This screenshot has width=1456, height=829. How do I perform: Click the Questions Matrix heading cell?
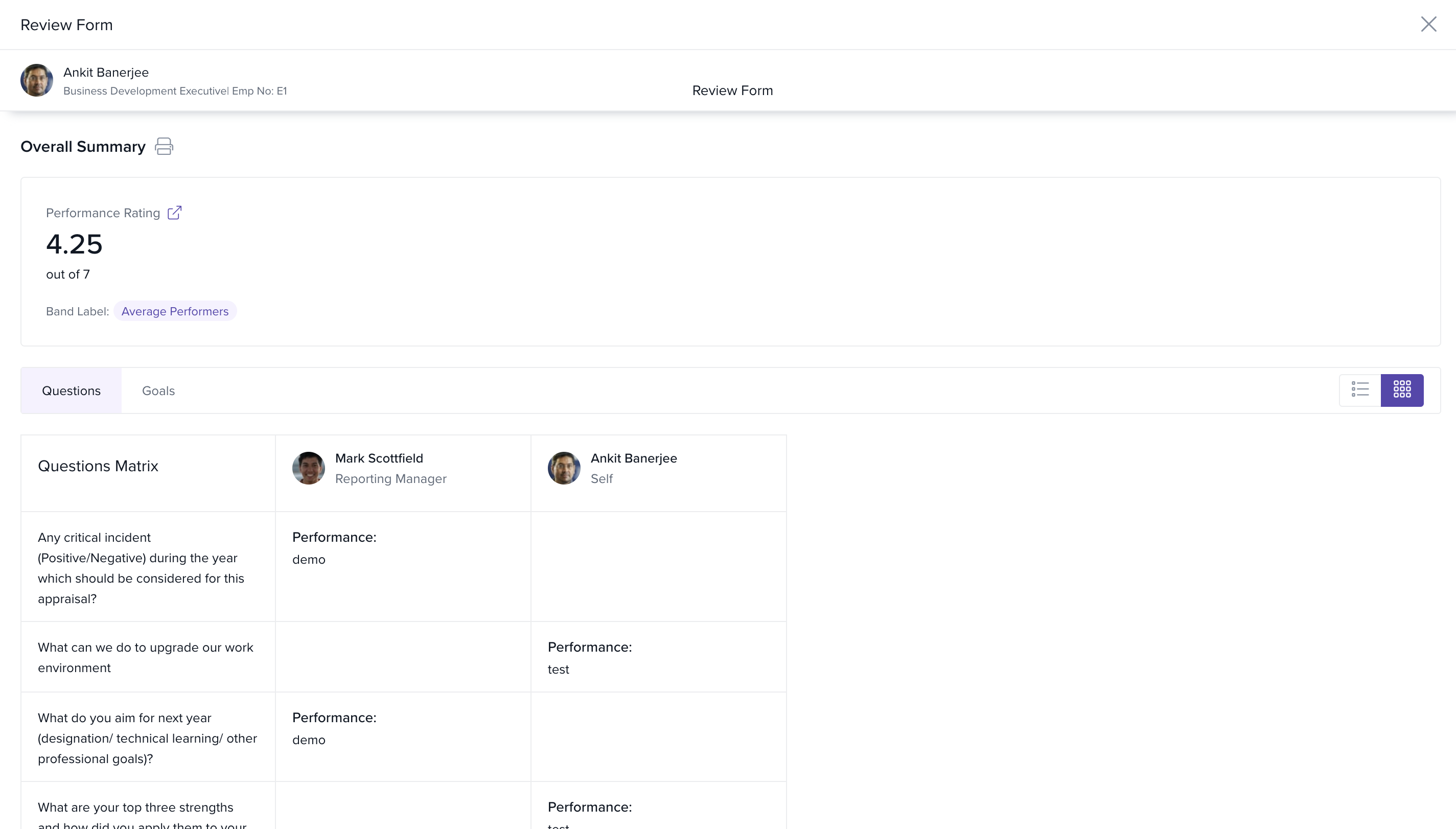(x=98, y=466)
